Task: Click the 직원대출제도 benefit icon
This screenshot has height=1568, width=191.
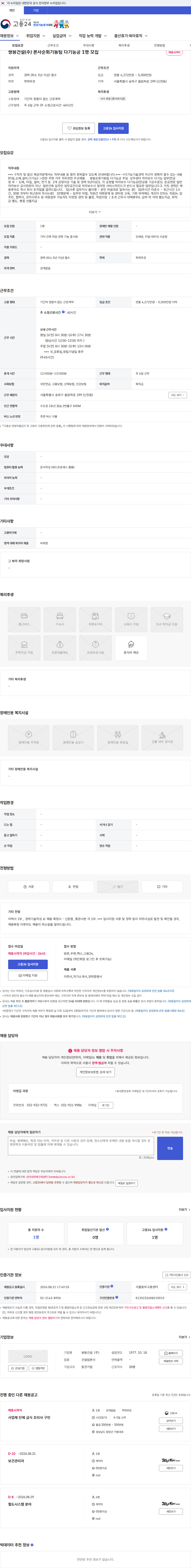Action: [60, 648]
